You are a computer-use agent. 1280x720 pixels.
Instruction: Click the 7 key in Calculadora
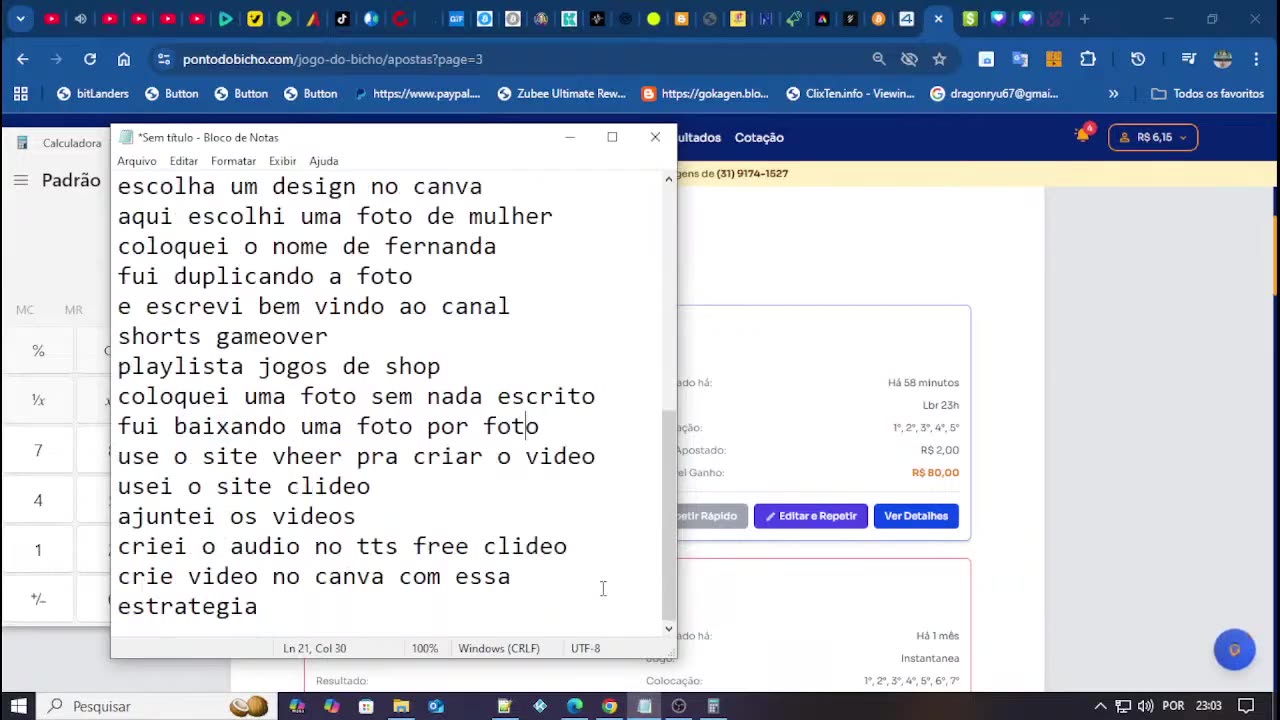[x=38, y=450]
